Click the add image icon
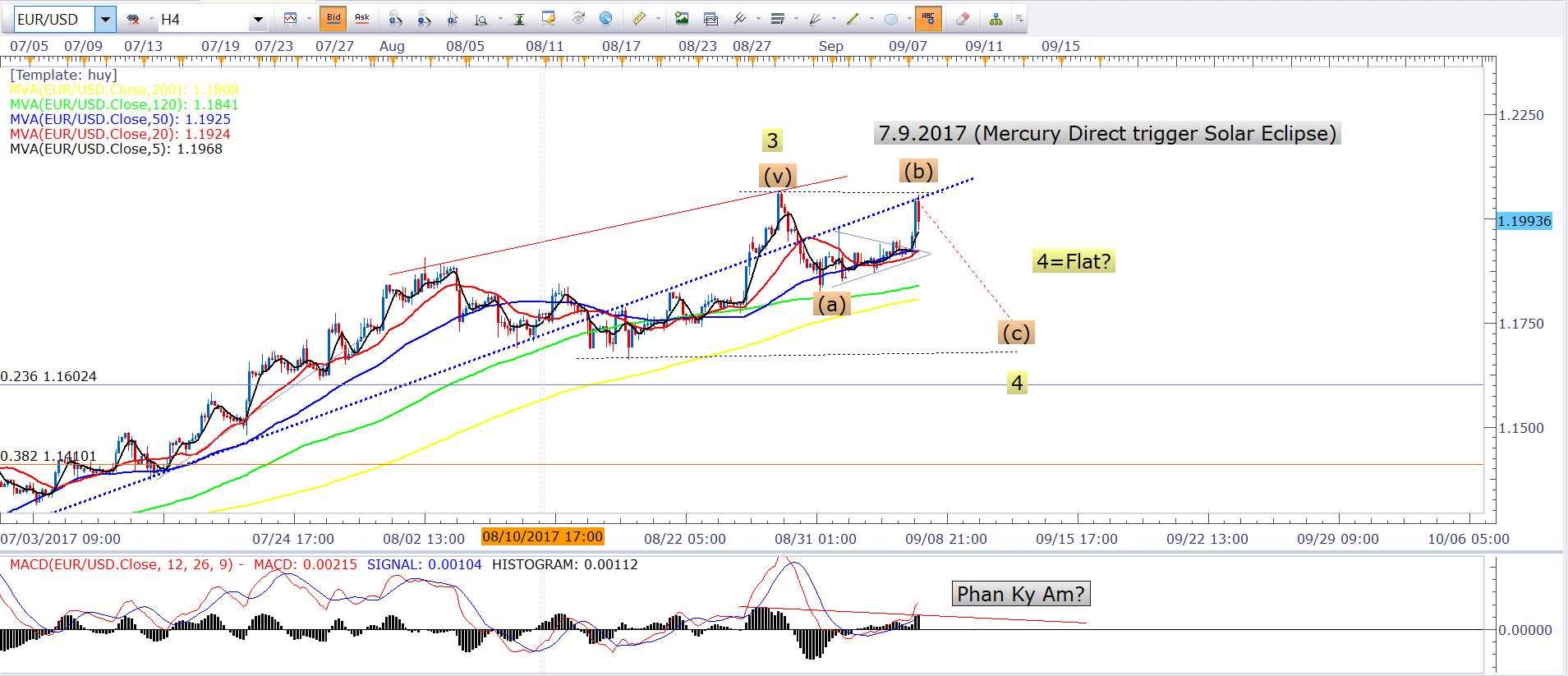 (x=681, y=19)
